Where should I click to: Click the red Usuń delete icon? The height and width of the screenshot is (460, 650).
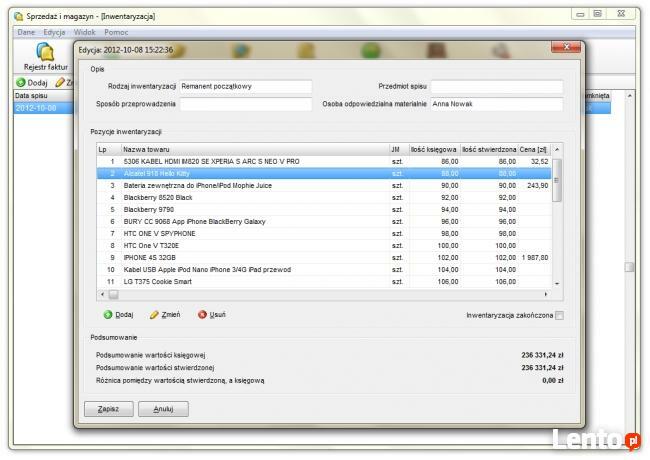[x=202, y=314]
